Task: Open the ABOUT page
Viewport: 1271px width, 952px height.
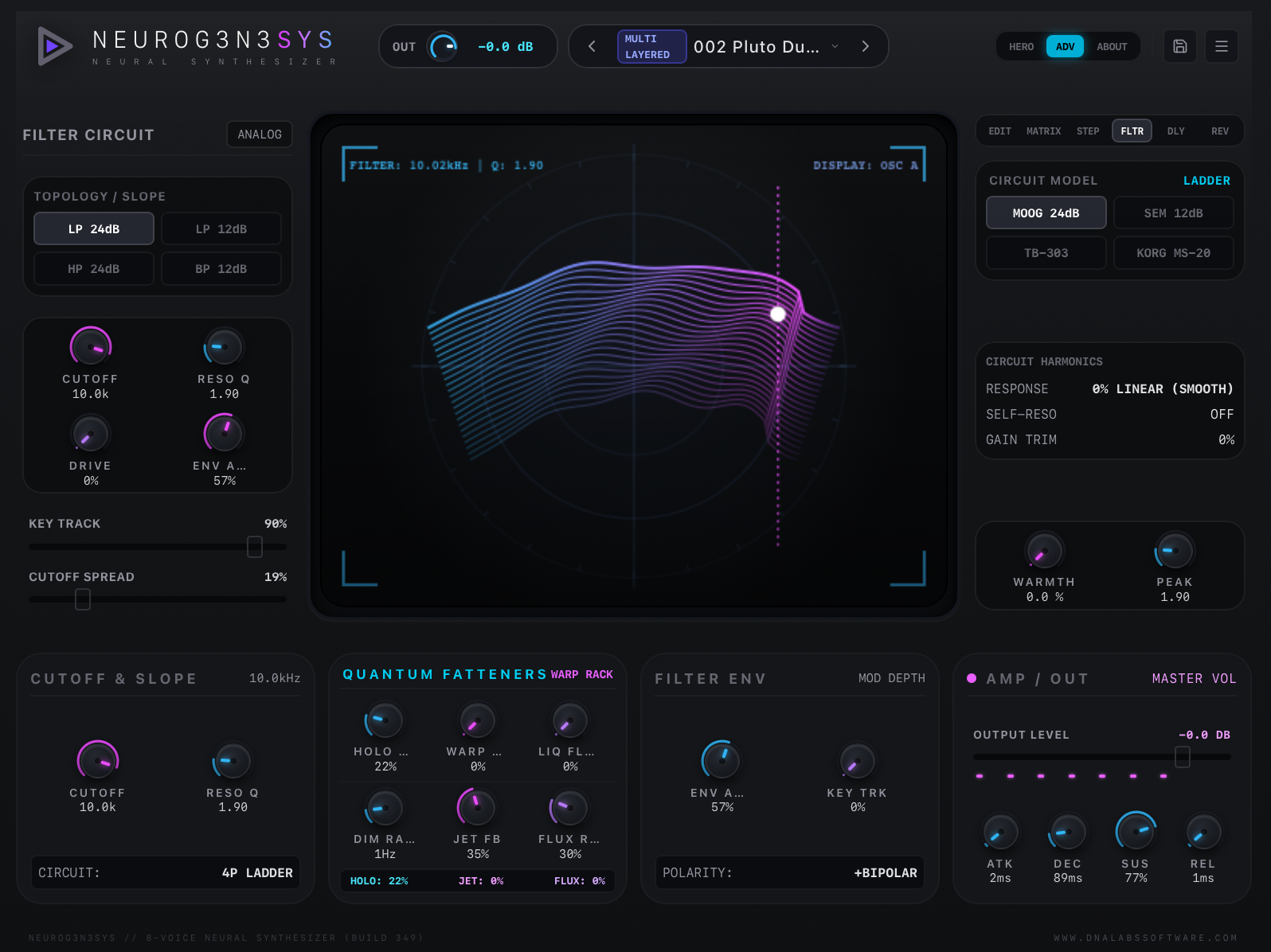Action: 1112,47
